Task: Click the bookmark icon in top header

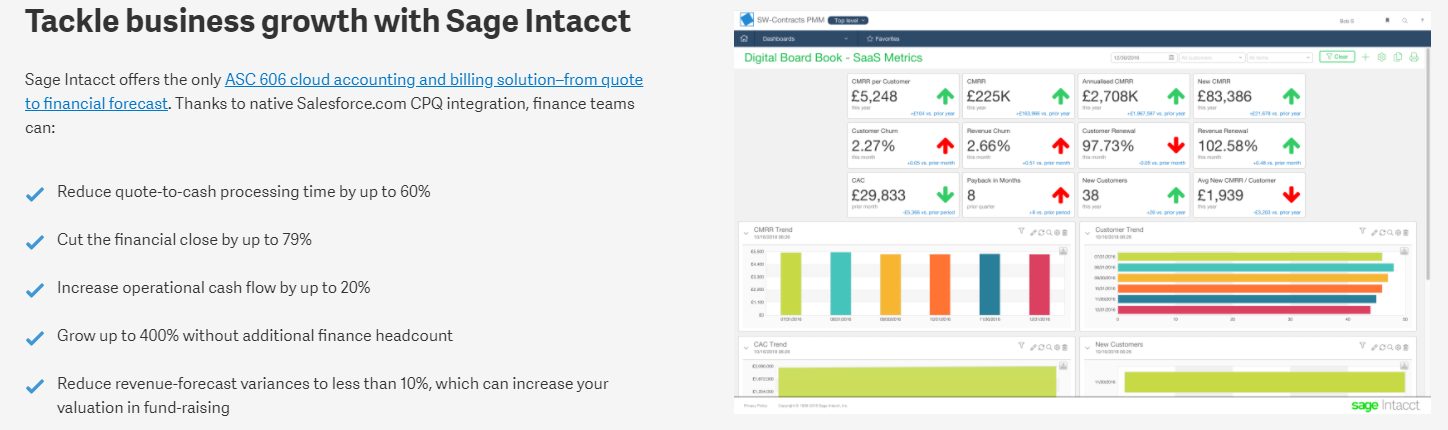Action: [1386, 20]
